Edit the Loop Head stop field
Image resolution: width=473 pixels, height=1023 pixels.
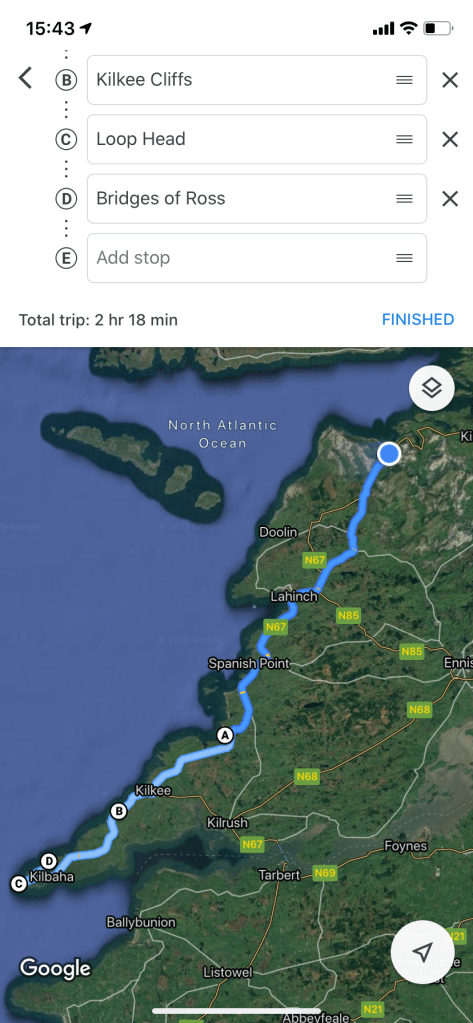tap(257, 139)
